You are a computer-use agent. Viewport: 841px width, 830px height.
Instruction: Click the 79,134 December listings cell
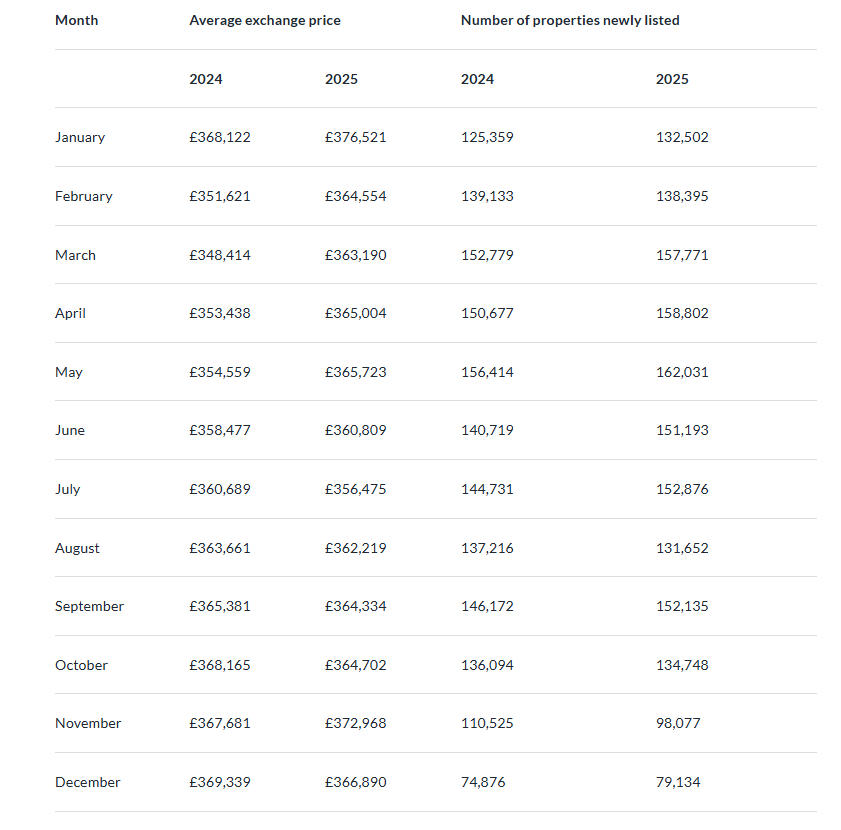(678, 782)
